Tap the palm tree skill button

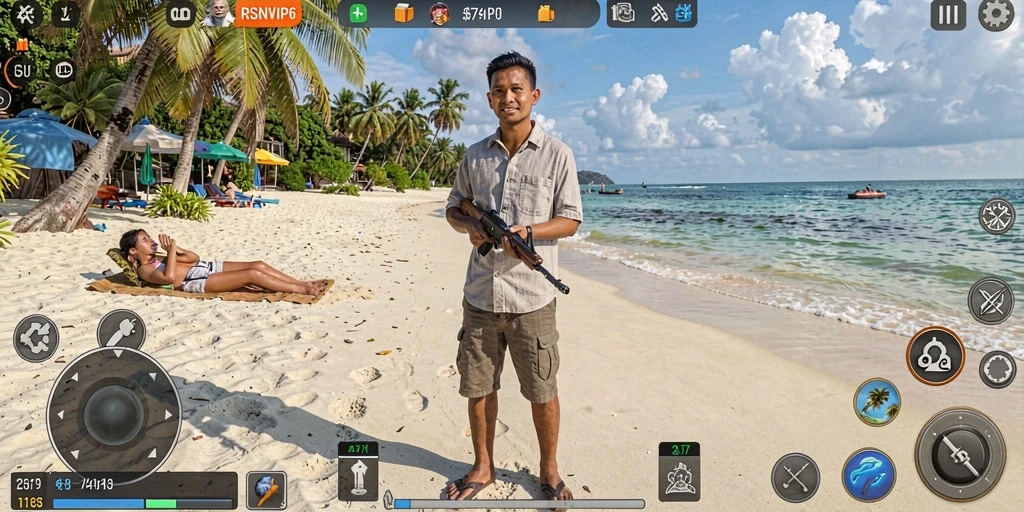click(877, 402)
